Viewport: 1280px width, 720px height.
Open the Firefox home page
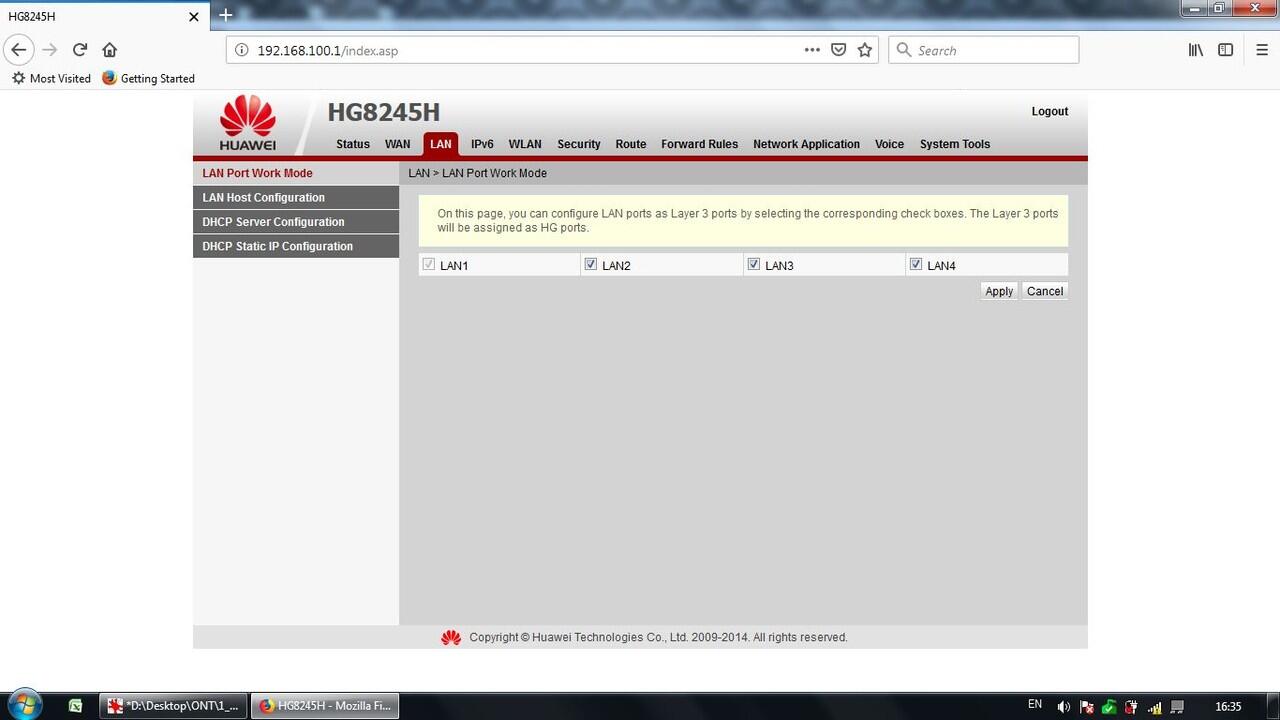coord(110,50)
